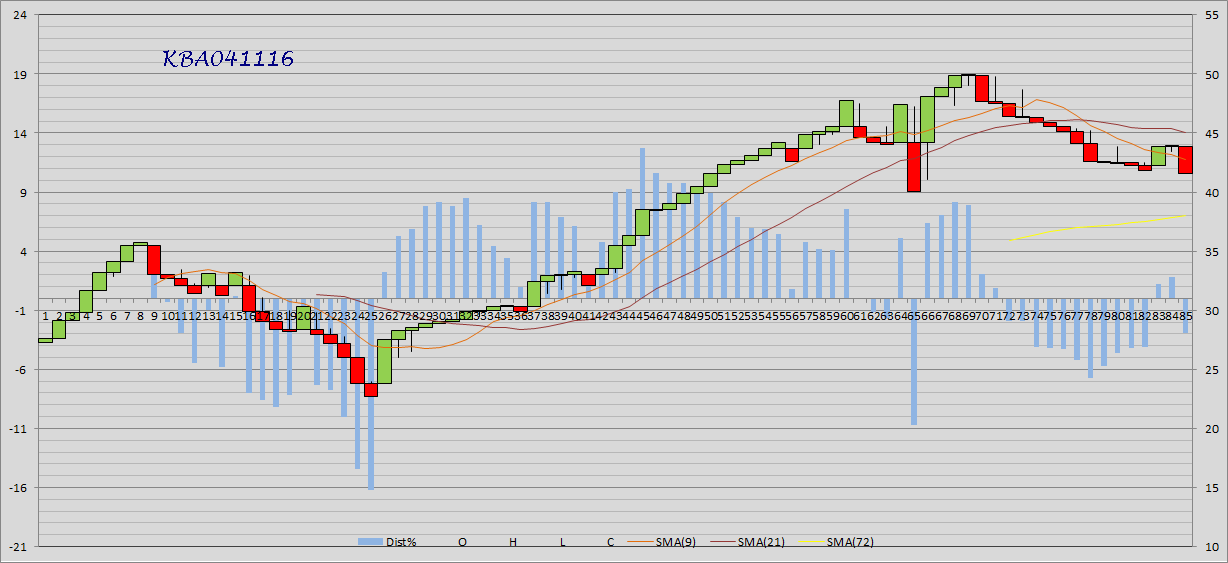Click the C legend label
The image size is (1228, 563).
tap(610, 542)
